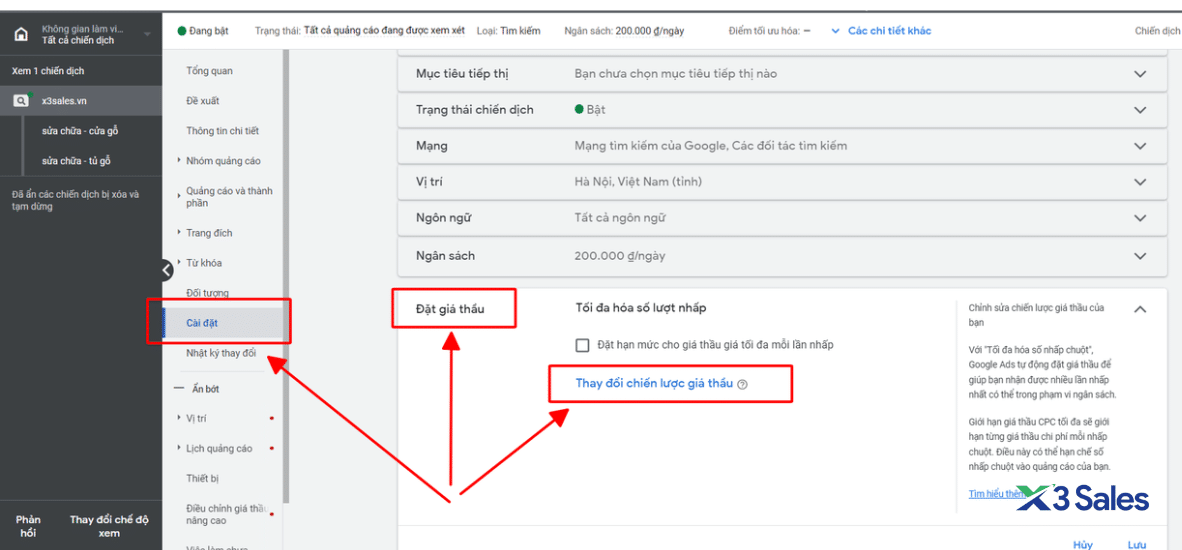Click the Chiến dịch label at top right
The image size is (1182, 550).
(x=1158, y=31)
